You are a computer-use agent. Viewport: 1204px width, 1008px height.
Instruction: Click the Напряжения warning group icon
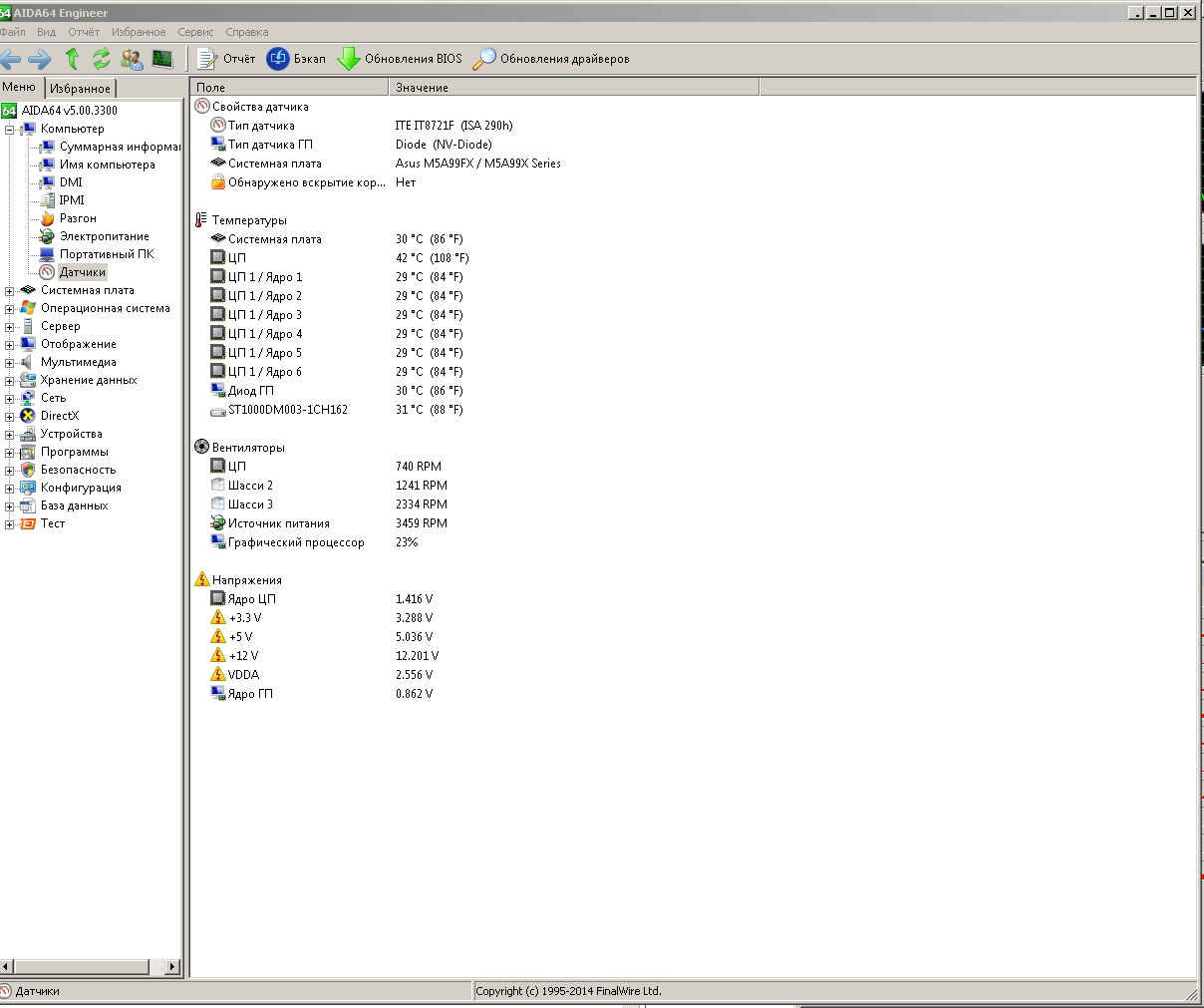point(202,580)
